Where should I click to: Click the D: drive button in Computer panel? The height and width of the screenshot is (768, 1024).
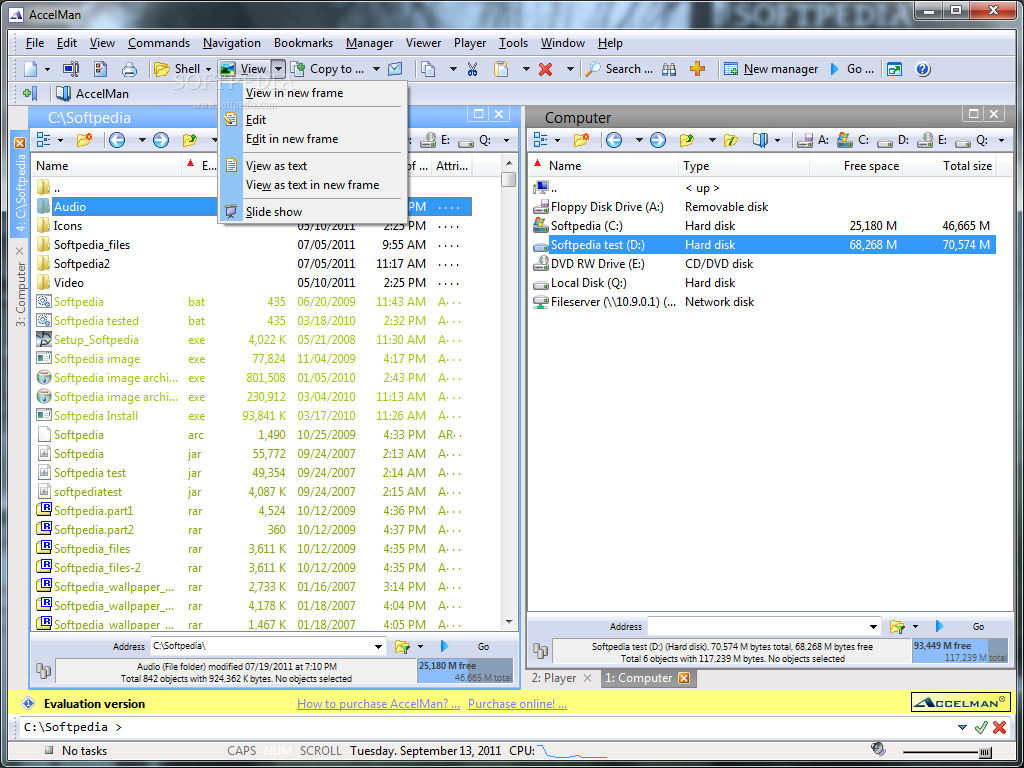click(893, 140)
